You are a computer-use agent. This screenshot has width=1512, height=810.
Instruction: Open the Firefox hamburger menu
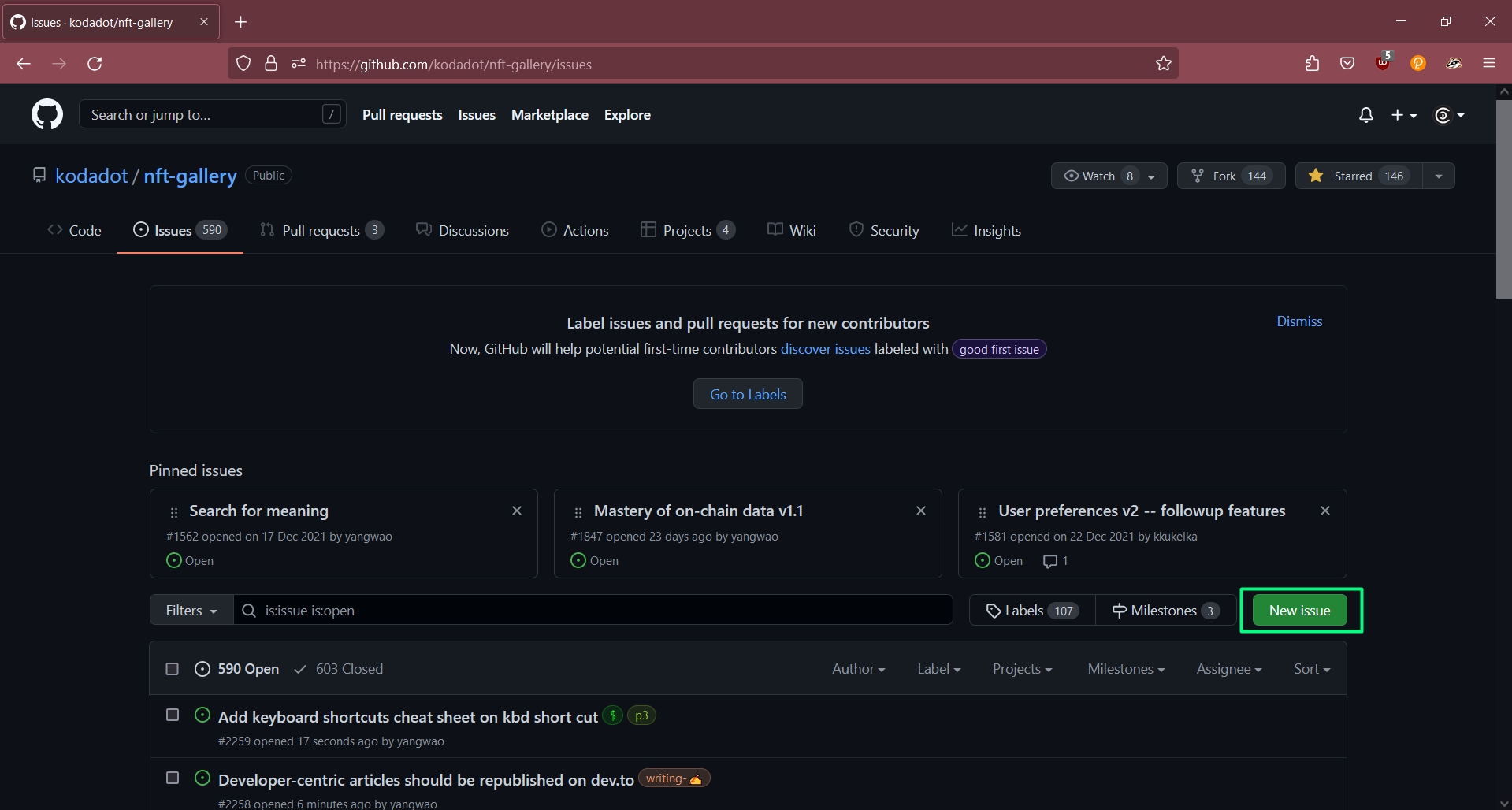click(1488, 64)
